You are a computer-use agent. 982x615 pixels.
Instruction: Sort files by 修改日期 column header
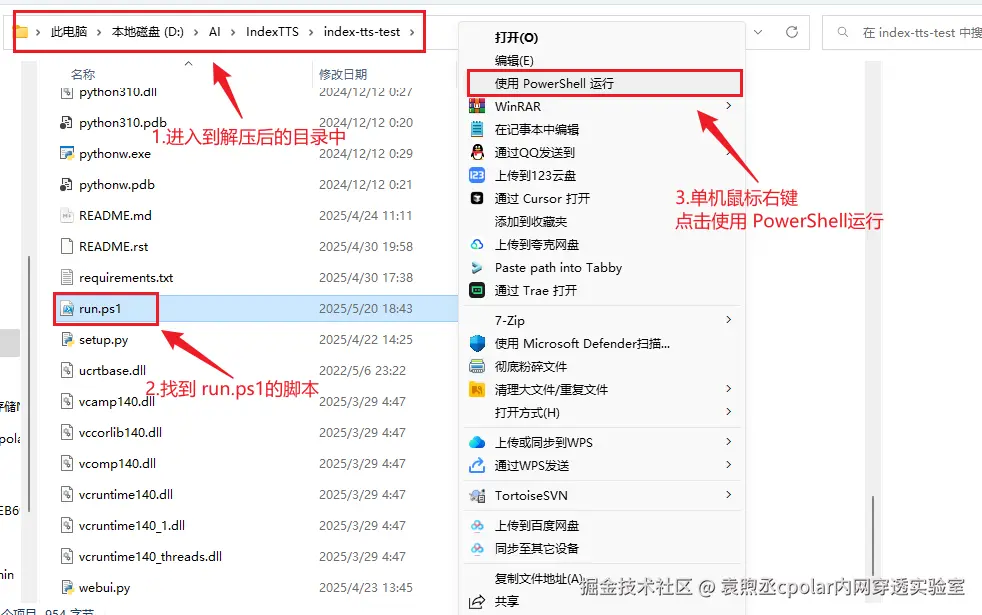(343, 75)
